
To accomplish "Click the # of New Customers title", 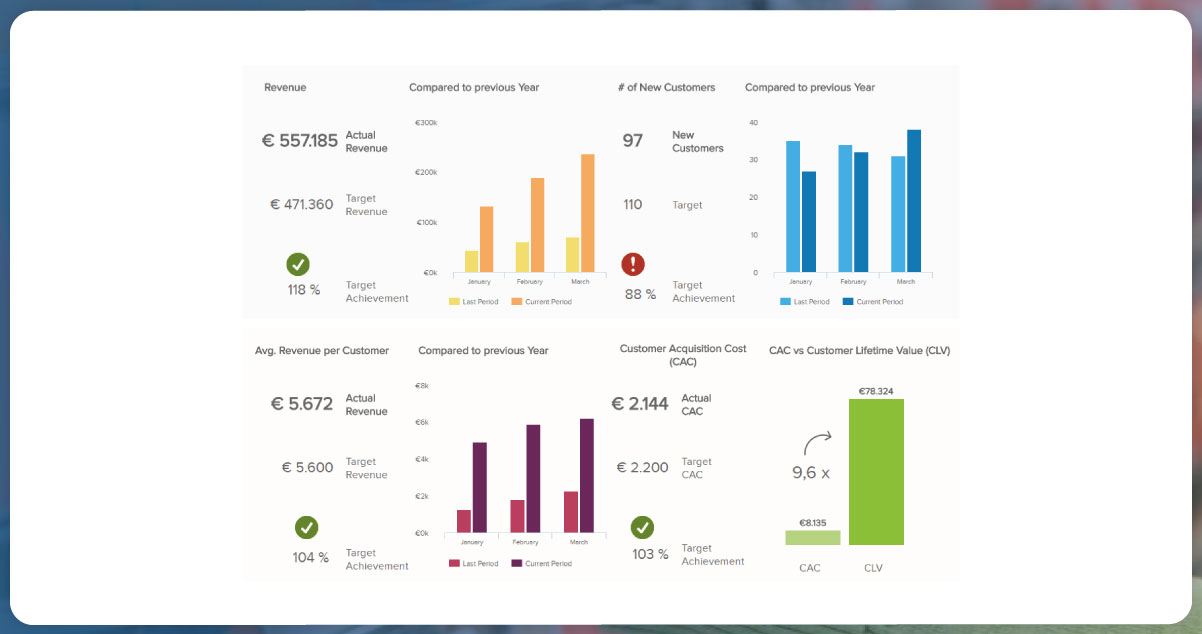I will (x=667, y=87).
